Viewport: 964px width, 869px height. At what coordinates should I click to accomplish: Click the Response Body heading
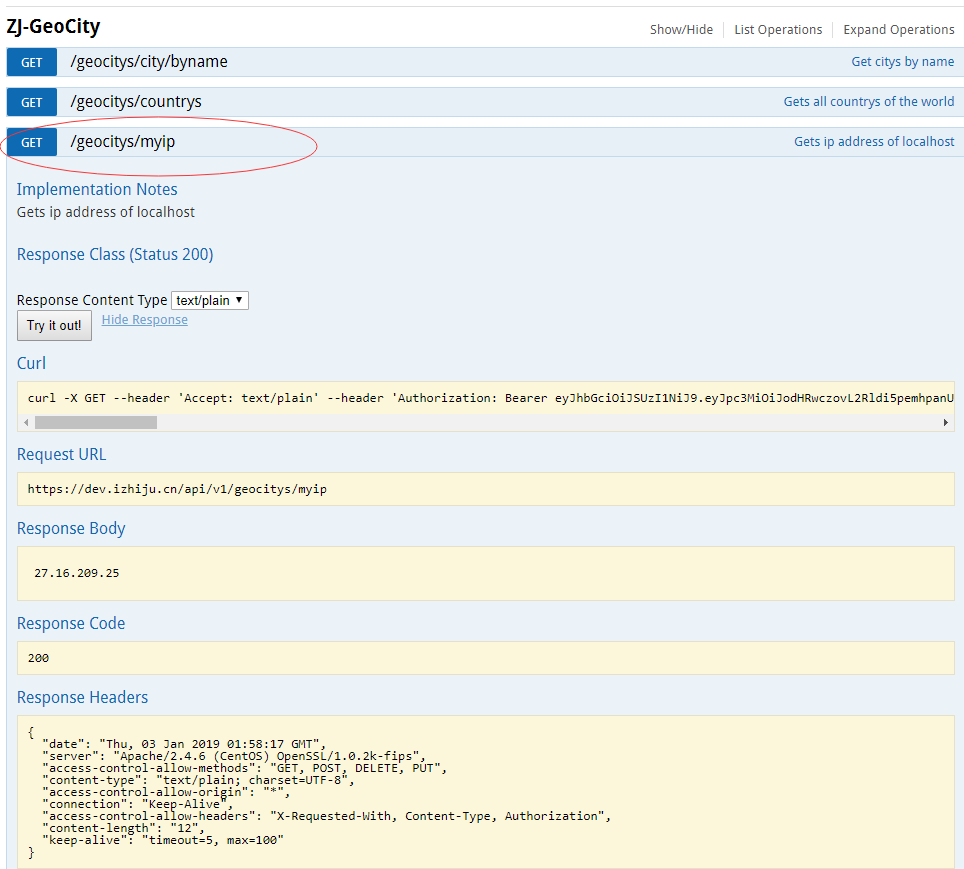point(71,528)
